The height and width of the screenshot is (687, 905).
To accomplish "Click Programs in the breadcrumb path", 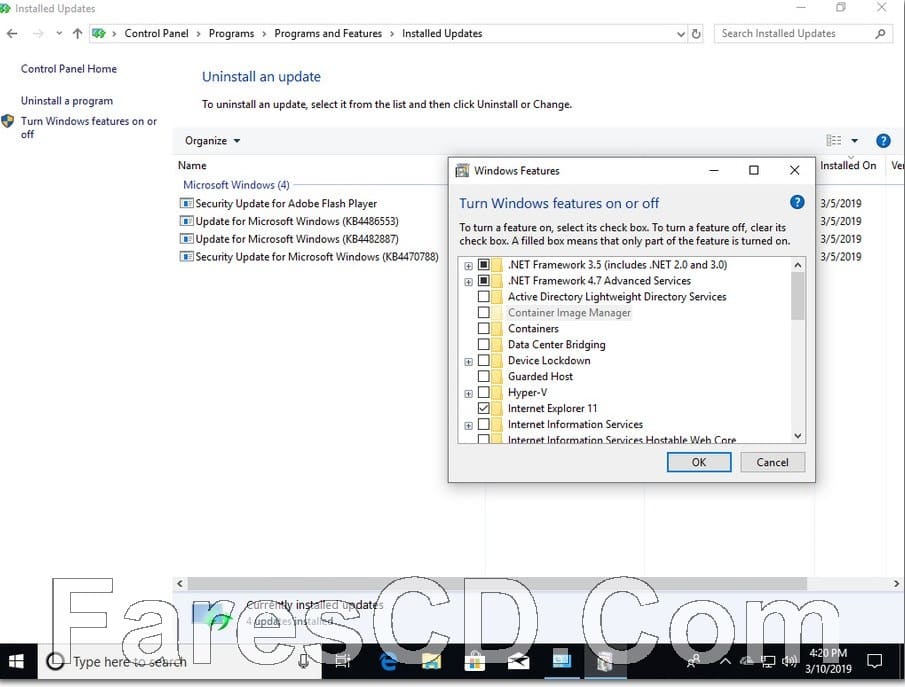I will [x=231, y=33].
